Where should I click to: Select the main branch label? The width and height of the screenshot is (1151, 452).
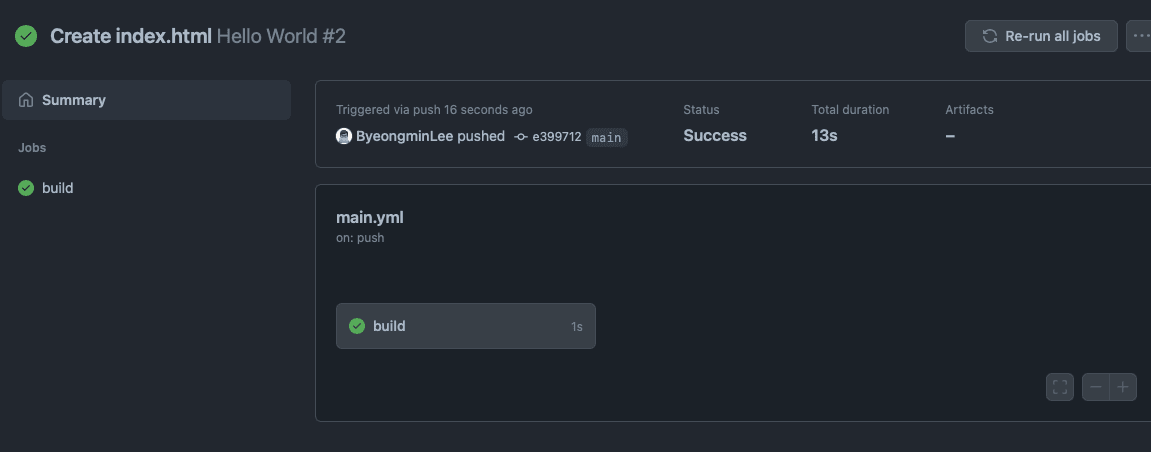coord(606,137)
